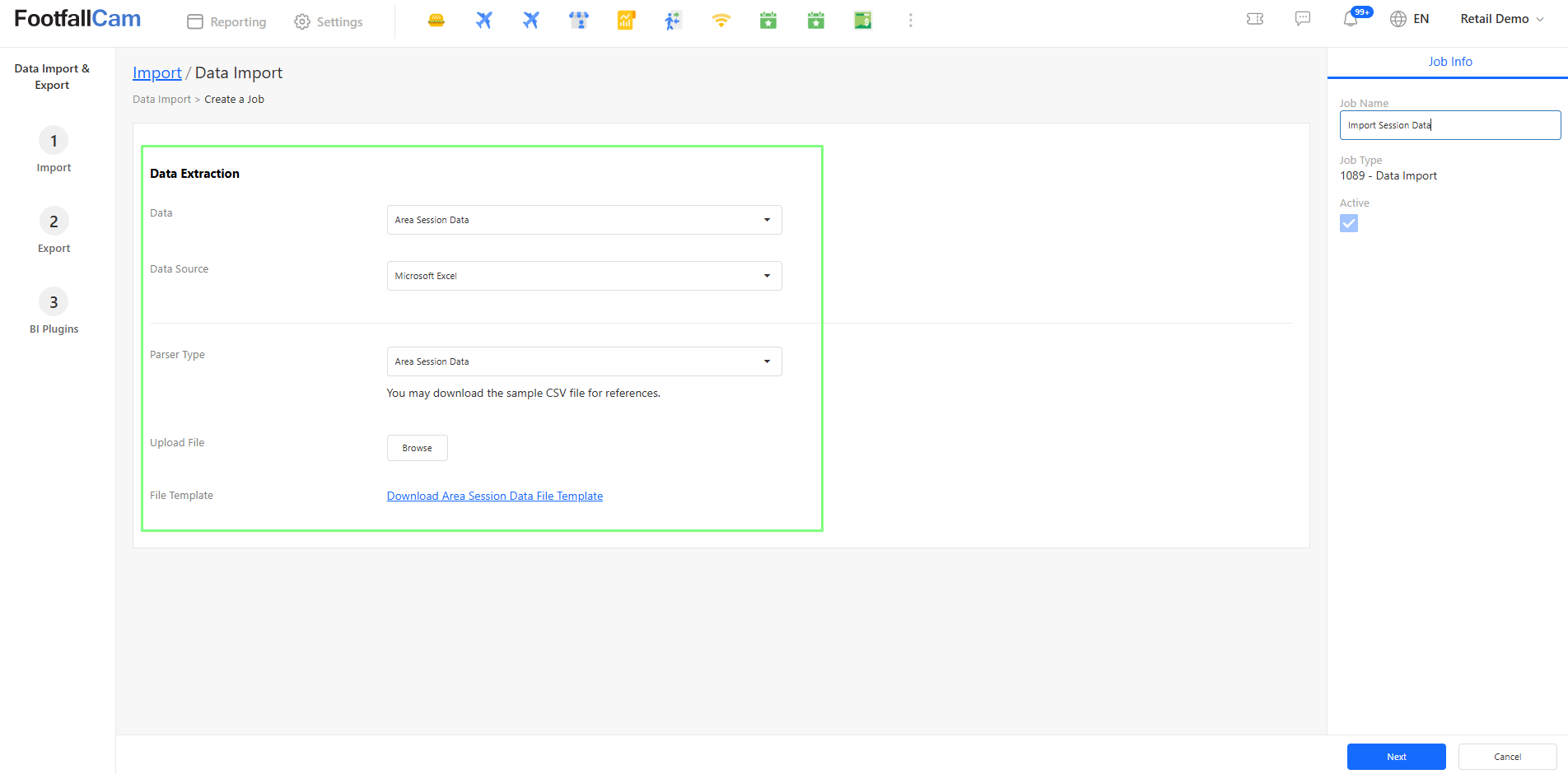Open the storefront shop icon

[579, 21]
